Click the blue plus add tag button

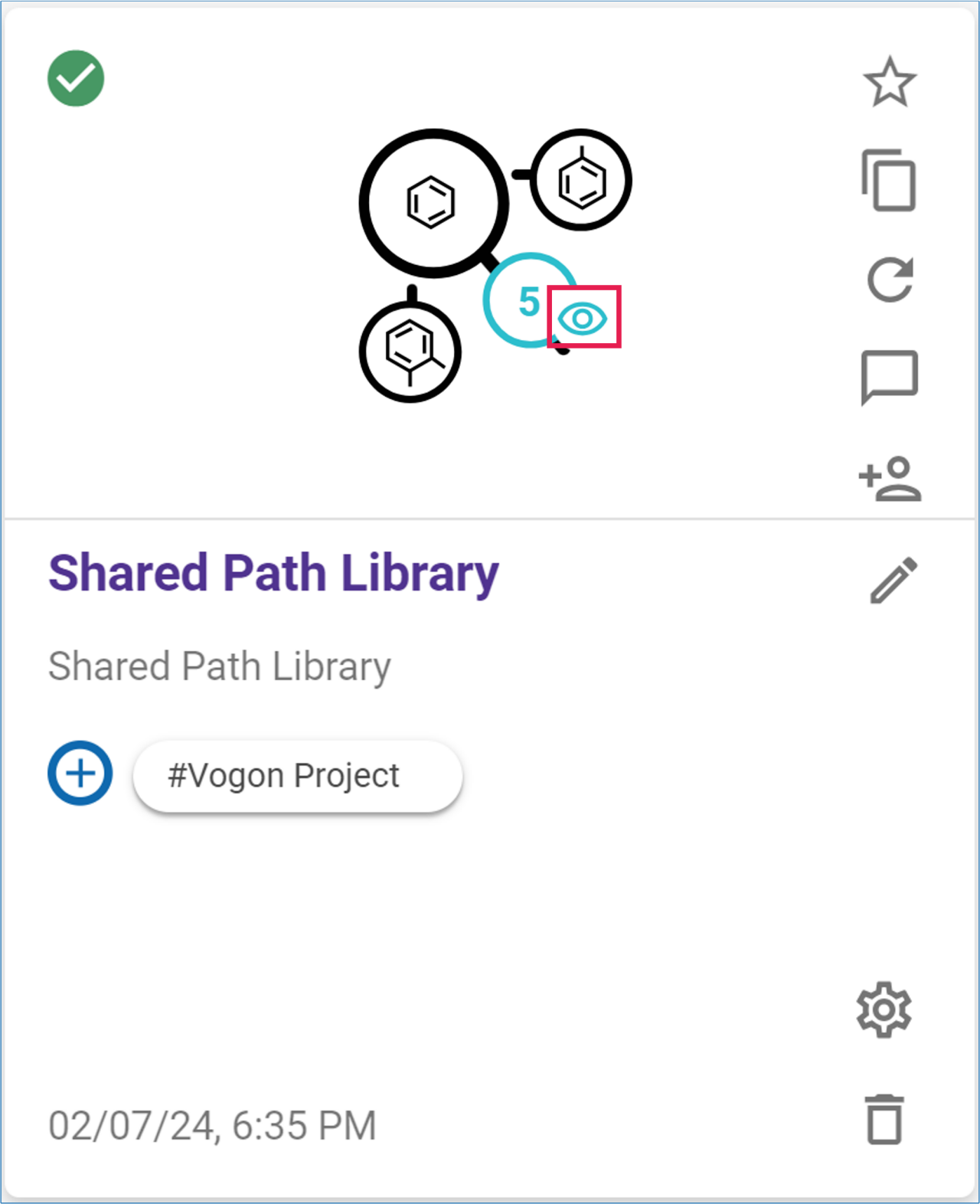click(80, 773)
